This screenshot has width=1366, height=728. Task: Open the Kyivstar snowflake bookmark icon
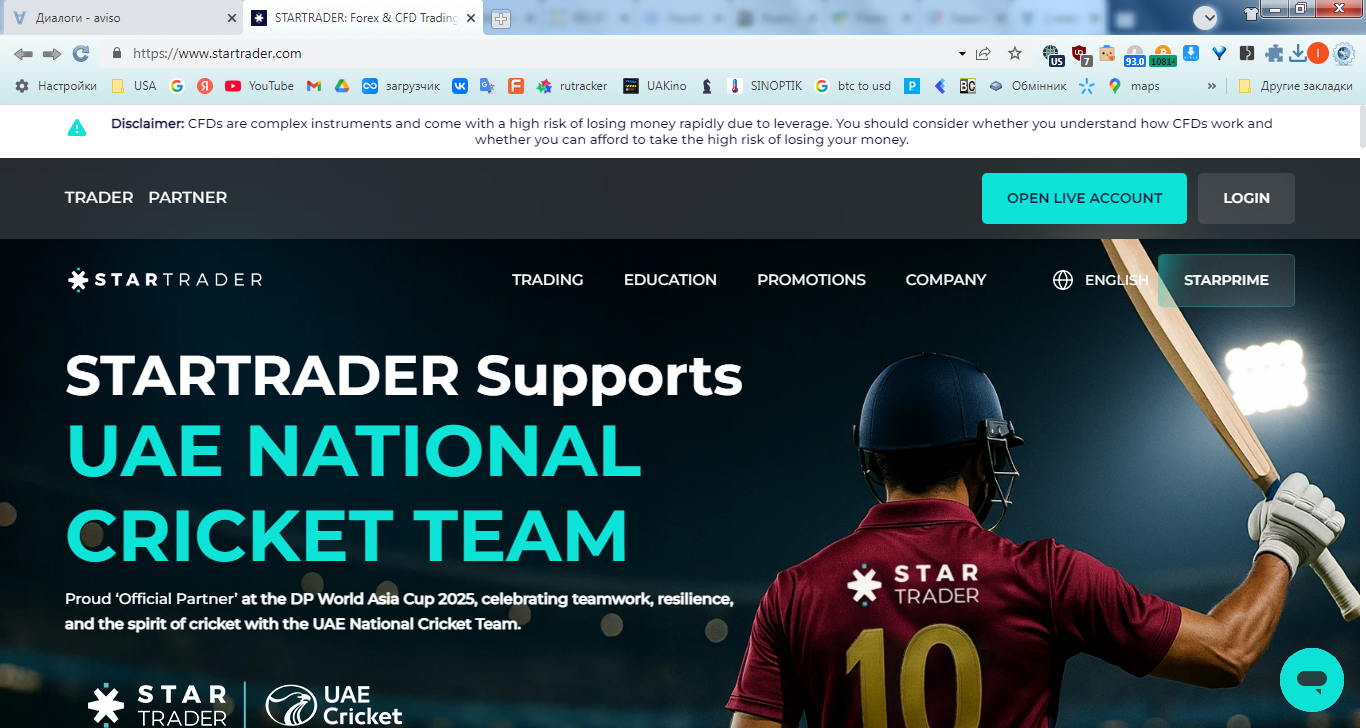pos(1087,86)
